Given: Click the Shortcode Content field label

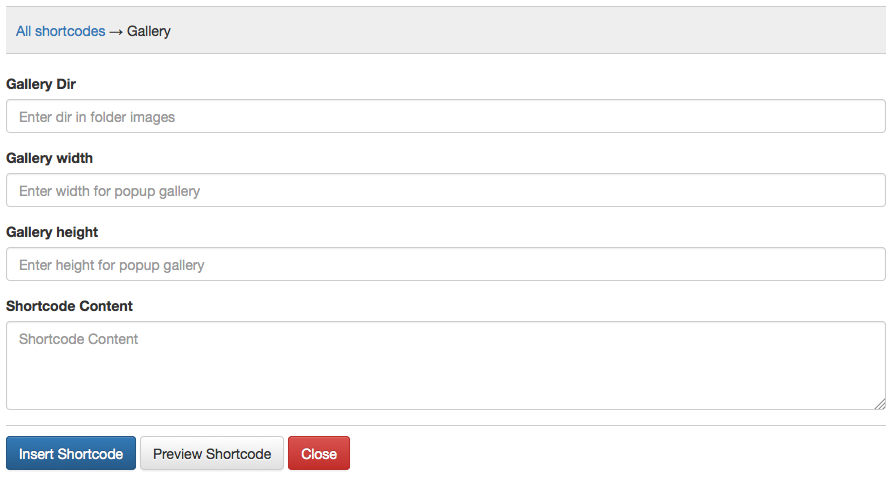Looking at the screenshot, I should pyautogui.click(x=69, y=306).
